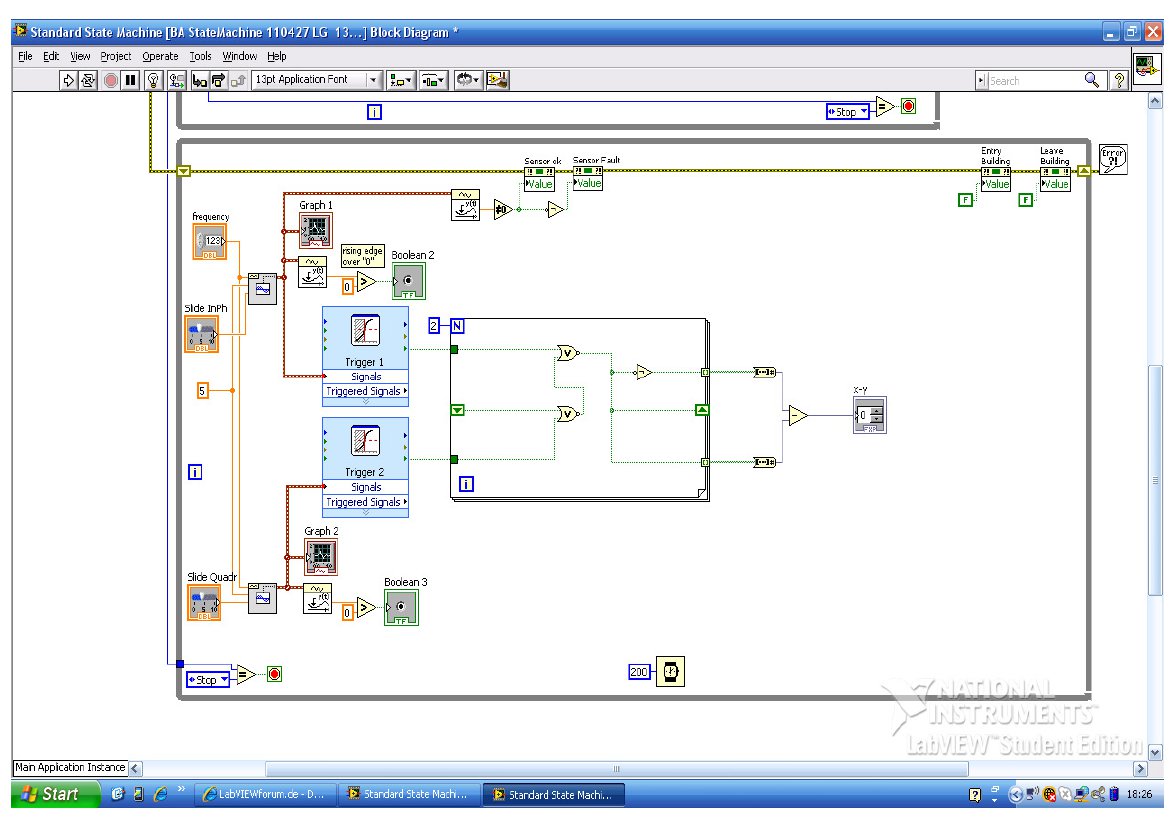The height and width of the screenshot is (826, 1169).
Task: Click the Step Over button
Action: [x=218, y=80]
